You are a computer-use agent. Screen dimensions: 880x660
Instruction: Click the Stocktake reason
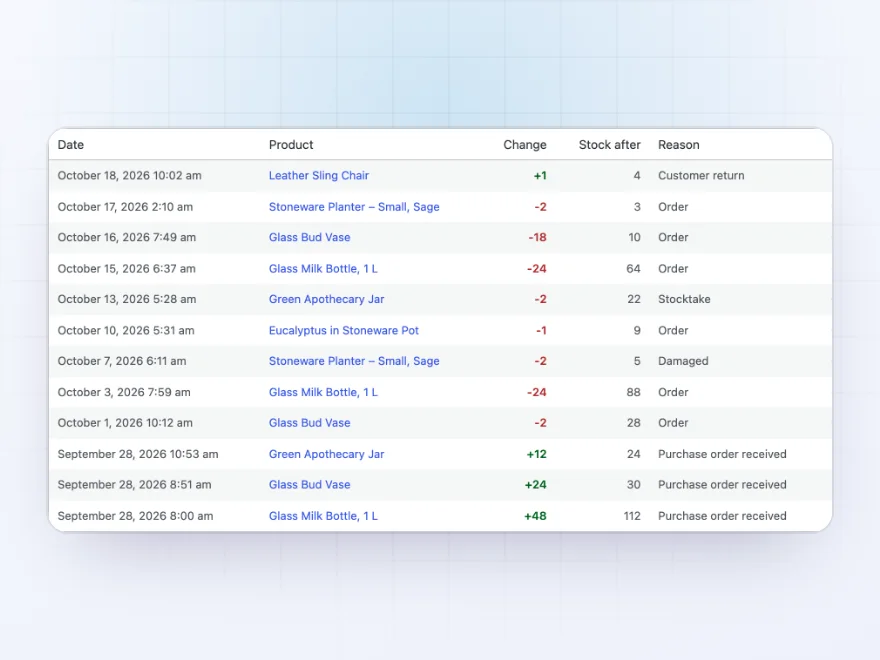684,299
